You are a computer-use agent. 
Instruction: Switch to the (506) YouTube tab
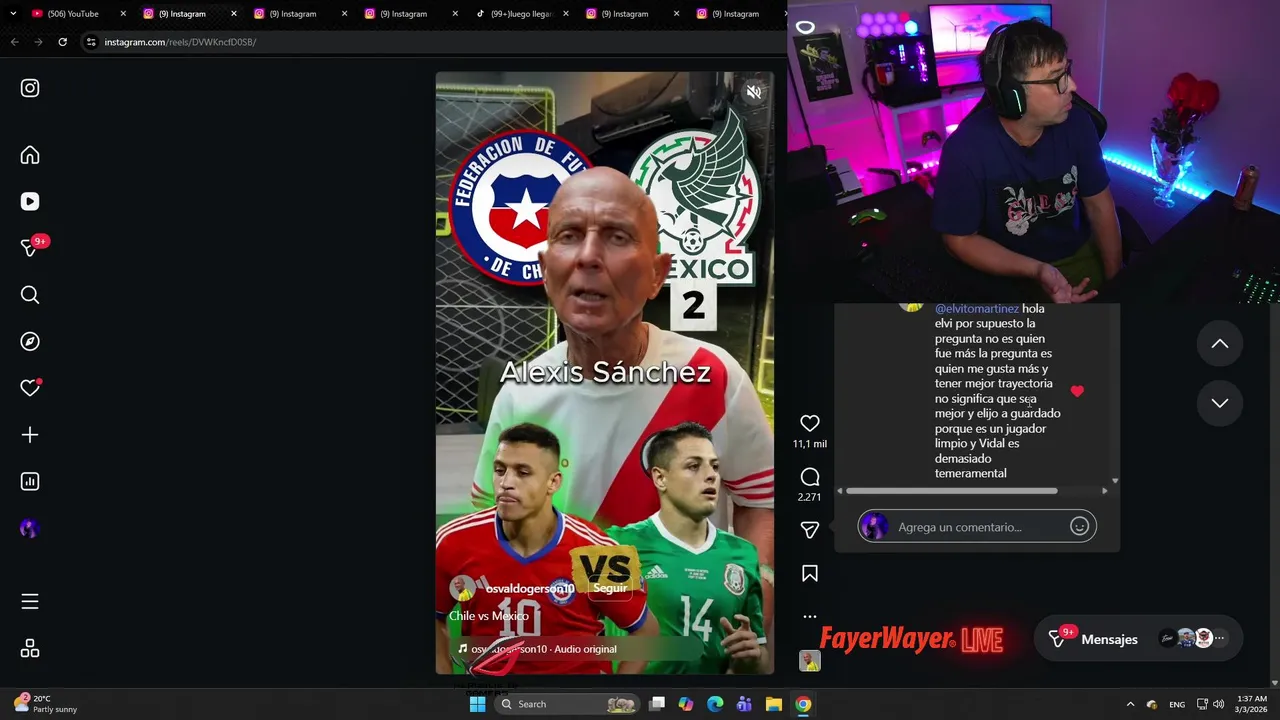coord(73,14)
